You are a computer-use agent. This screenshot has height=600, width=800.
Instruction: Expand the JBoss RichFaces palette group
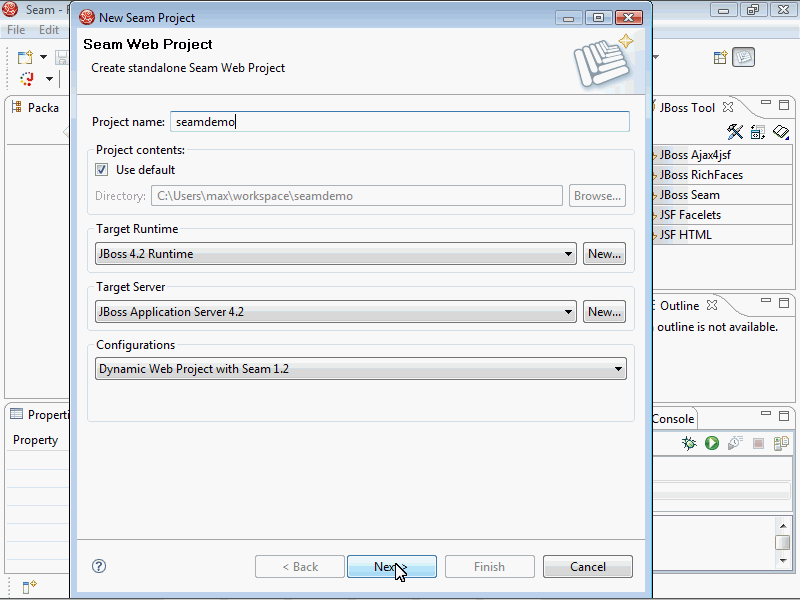(x=722, y=174)
